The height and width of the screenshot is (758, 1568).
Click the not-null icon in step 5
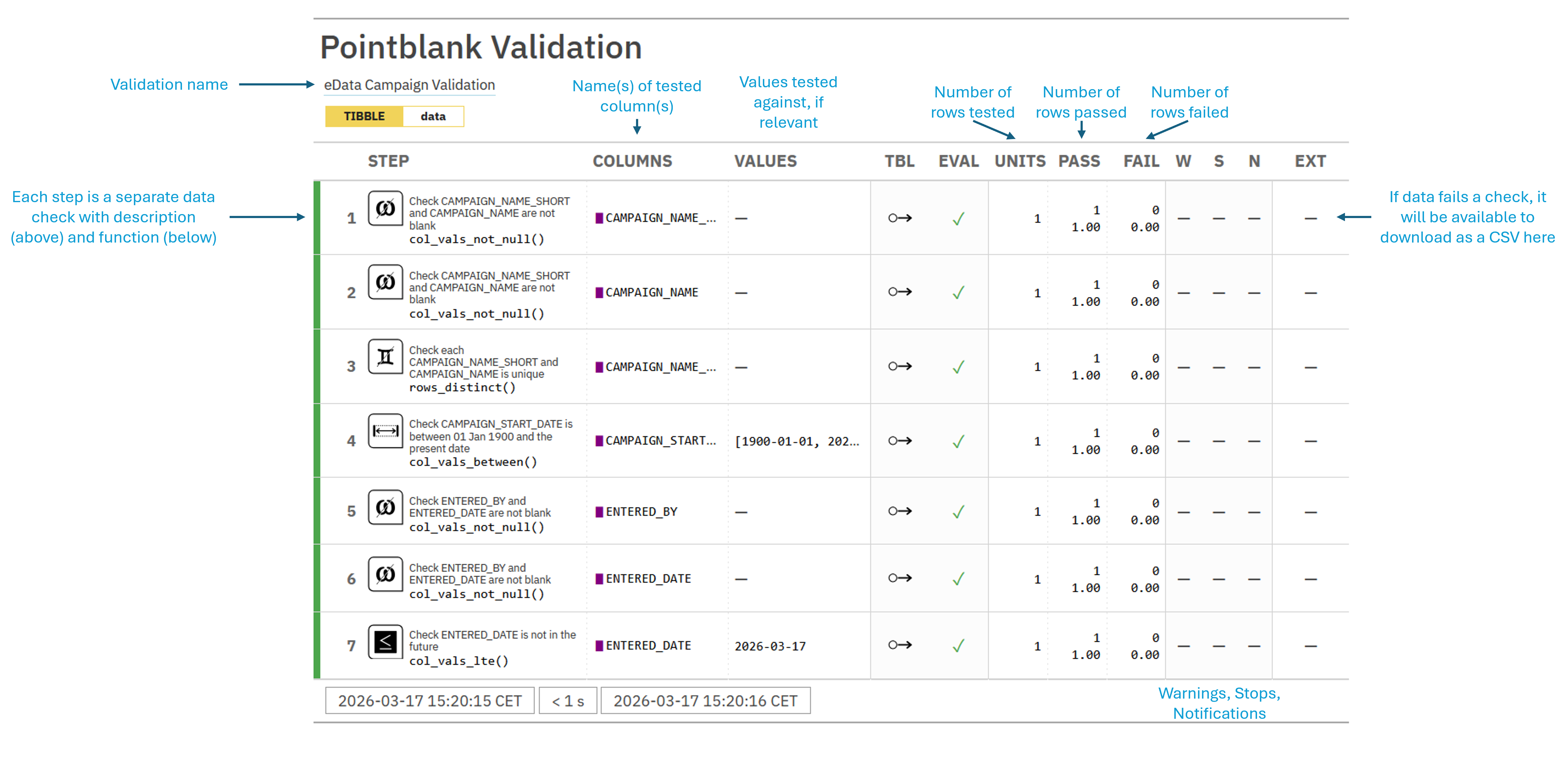(385, 507)
